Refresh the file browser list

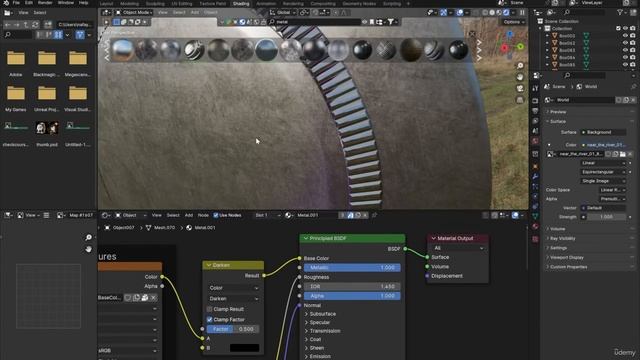coord(35,25)
